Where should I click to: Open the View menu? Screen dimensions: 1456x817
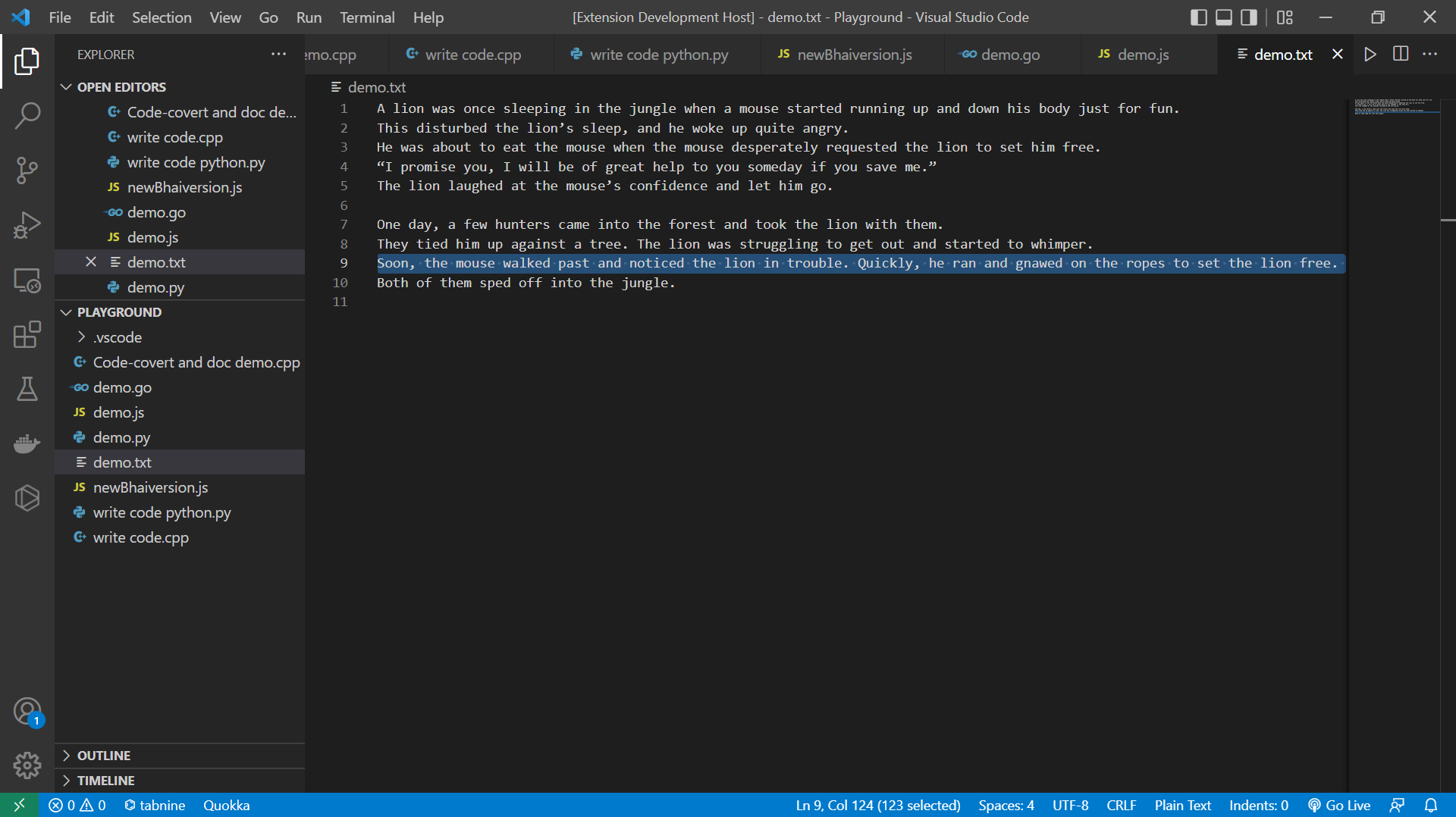tap(225, 17)
